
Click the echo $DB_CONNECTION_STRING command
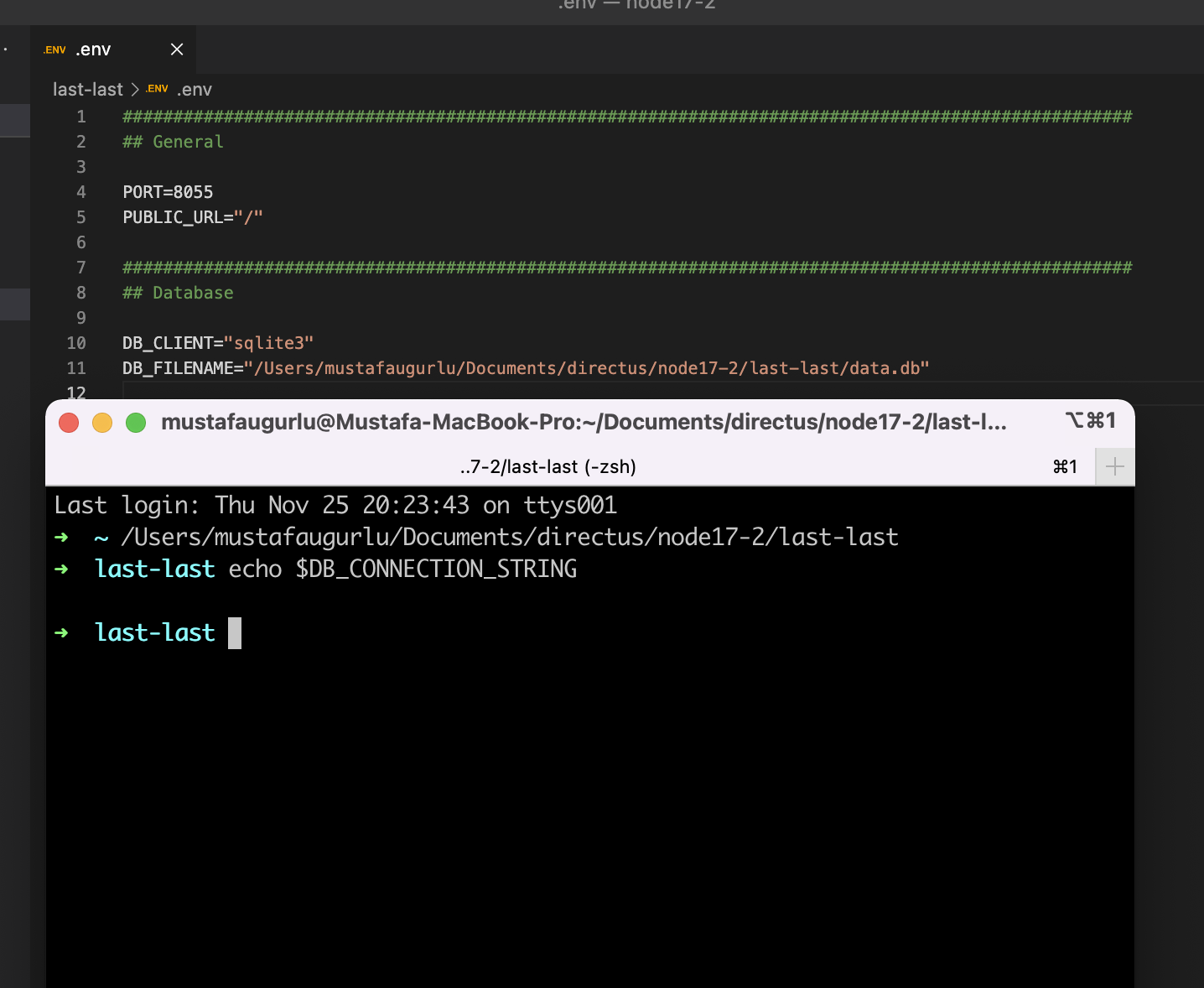tap(402, 569)
